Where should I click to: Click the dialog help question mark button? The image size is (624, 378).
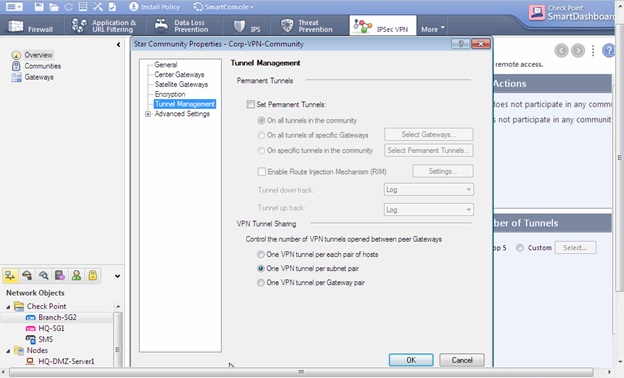coord(461,44)
